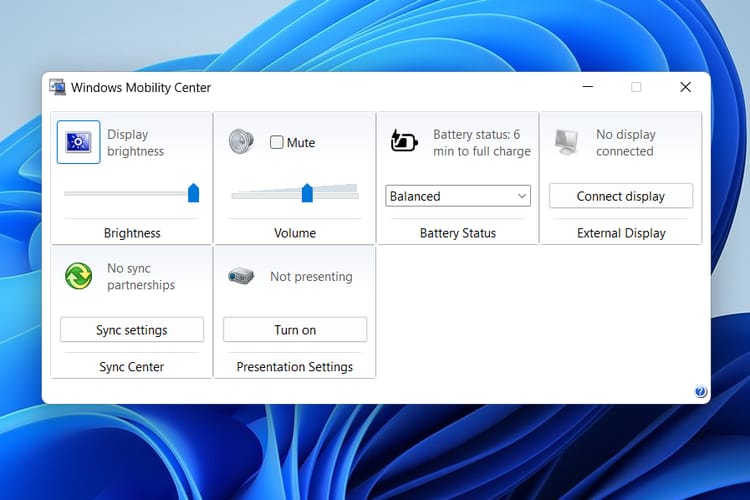The width and height of the screenshot is (750, 500).
Task: Click the Display brightness icon
Action: tap(78, 142)
